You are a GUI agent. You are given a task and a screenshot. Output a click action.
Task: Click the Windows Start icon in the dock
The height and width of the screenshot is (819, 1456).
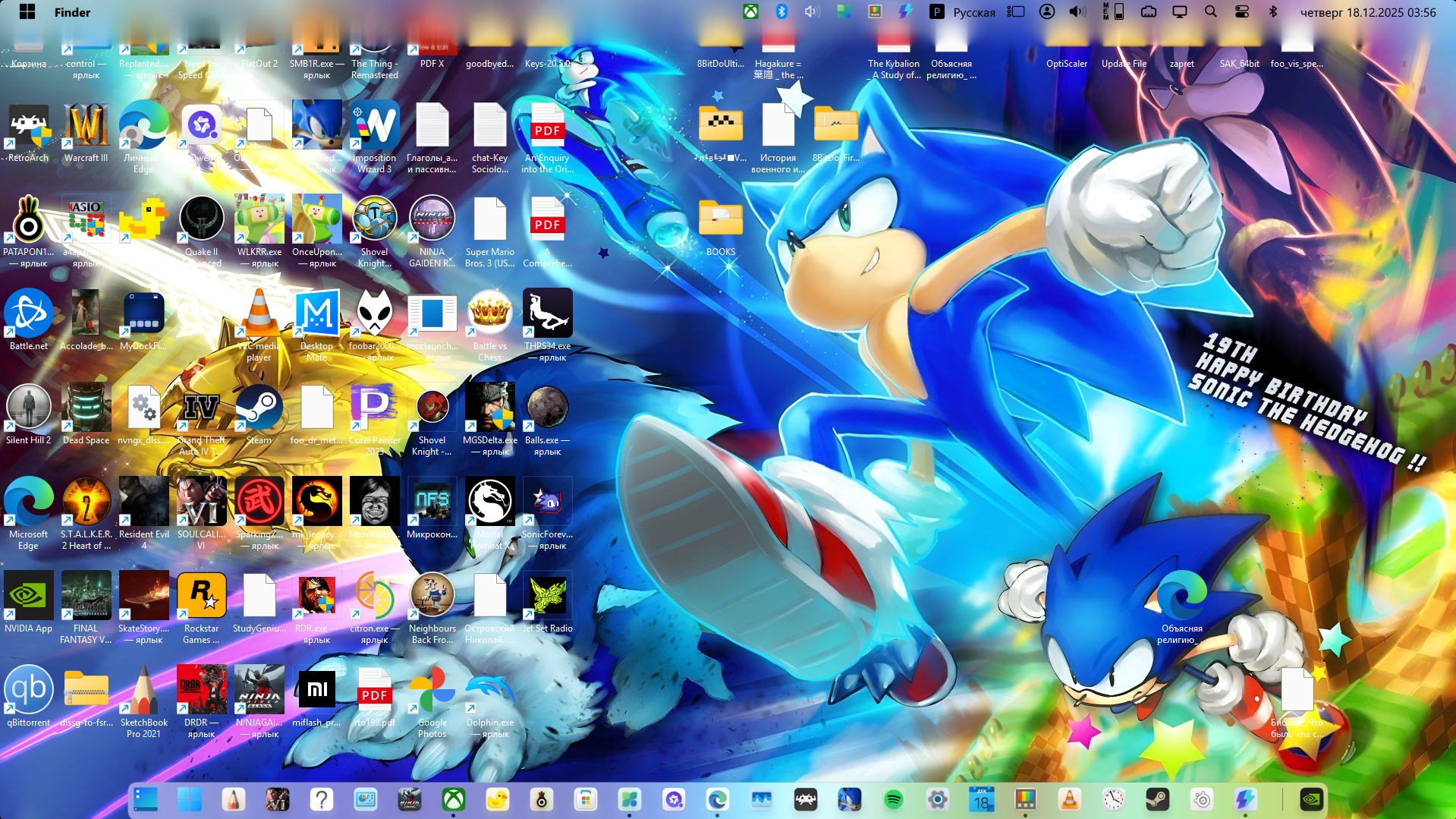pyautogui.click(x=190, y=799)
